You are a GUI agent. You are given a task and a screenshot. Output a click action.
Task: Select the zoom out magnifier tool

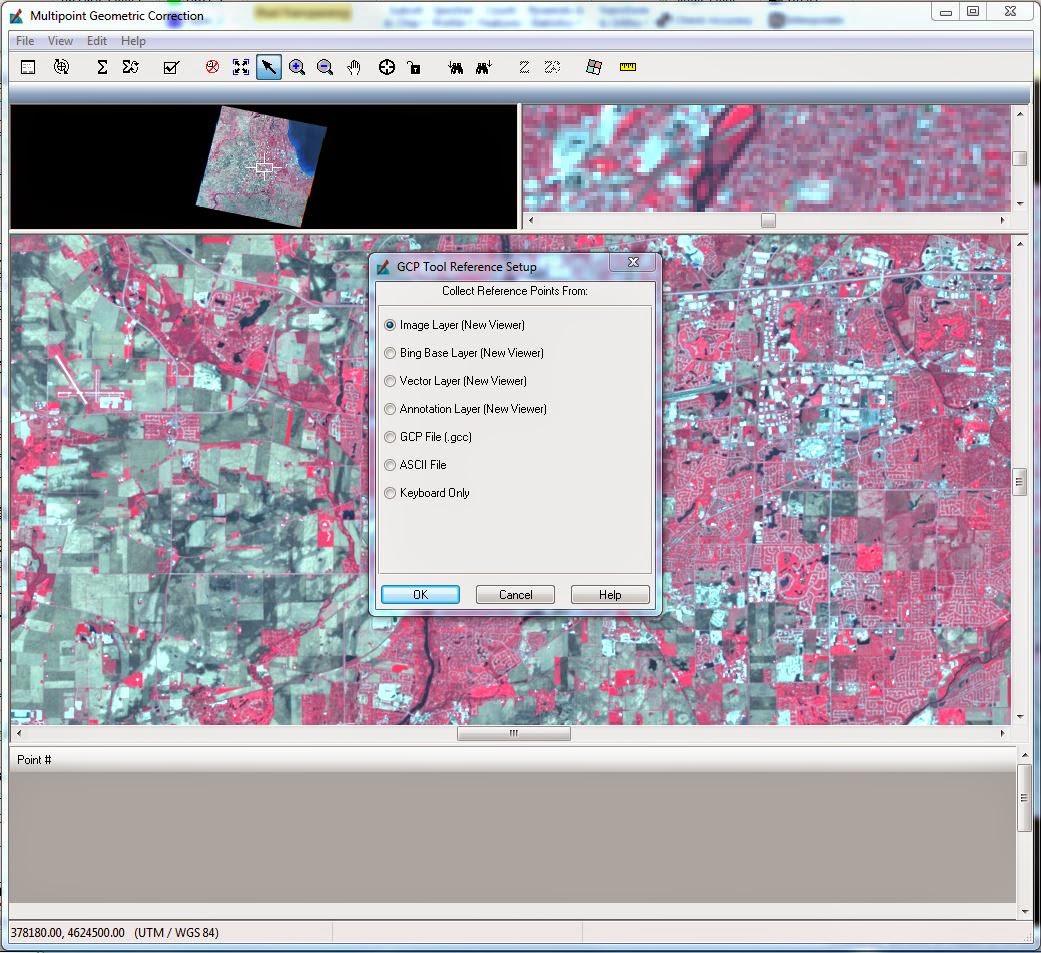click(325, 67)
